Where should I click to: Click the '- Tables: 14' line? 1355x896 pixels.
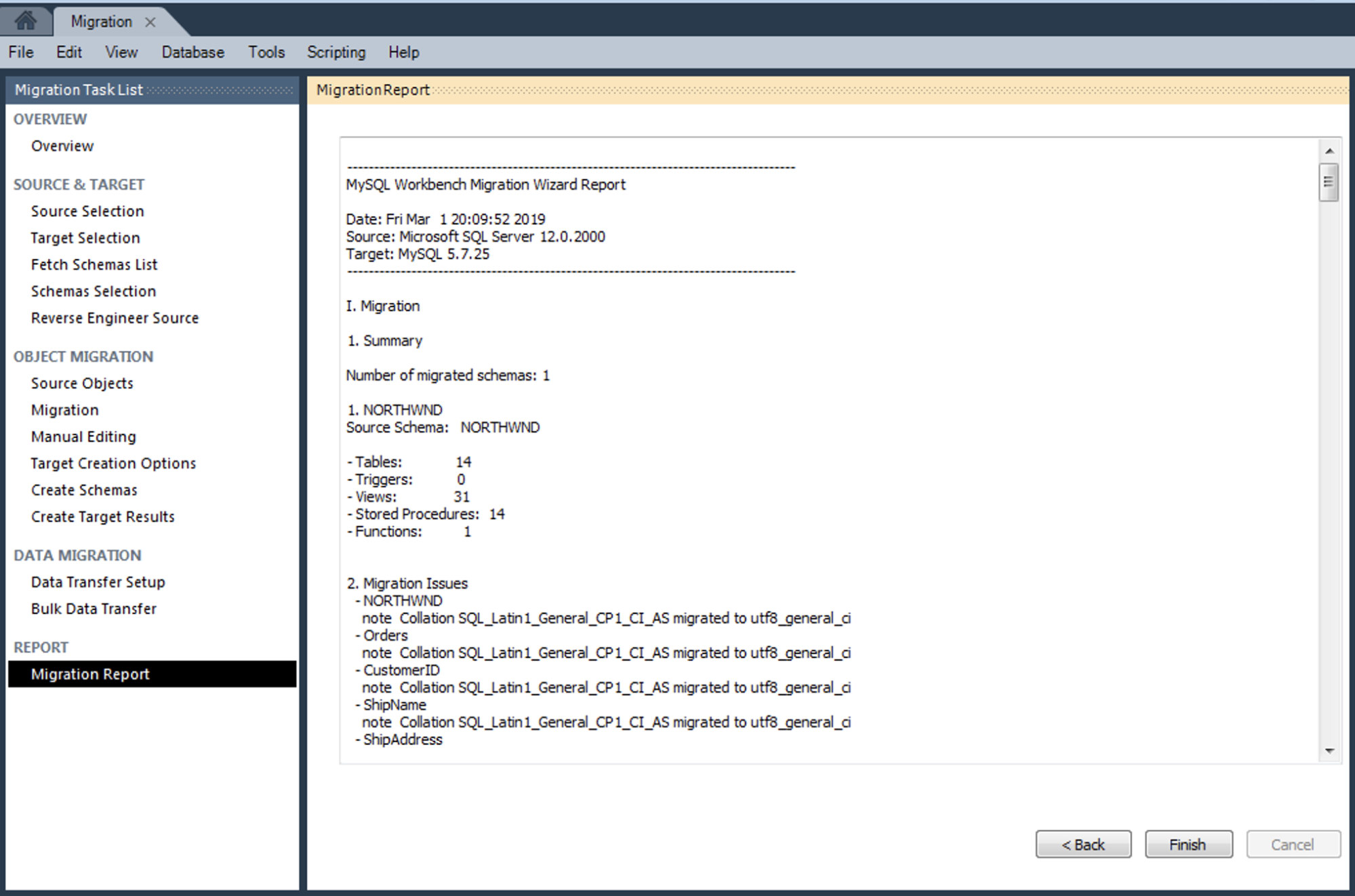coord(409,462)
